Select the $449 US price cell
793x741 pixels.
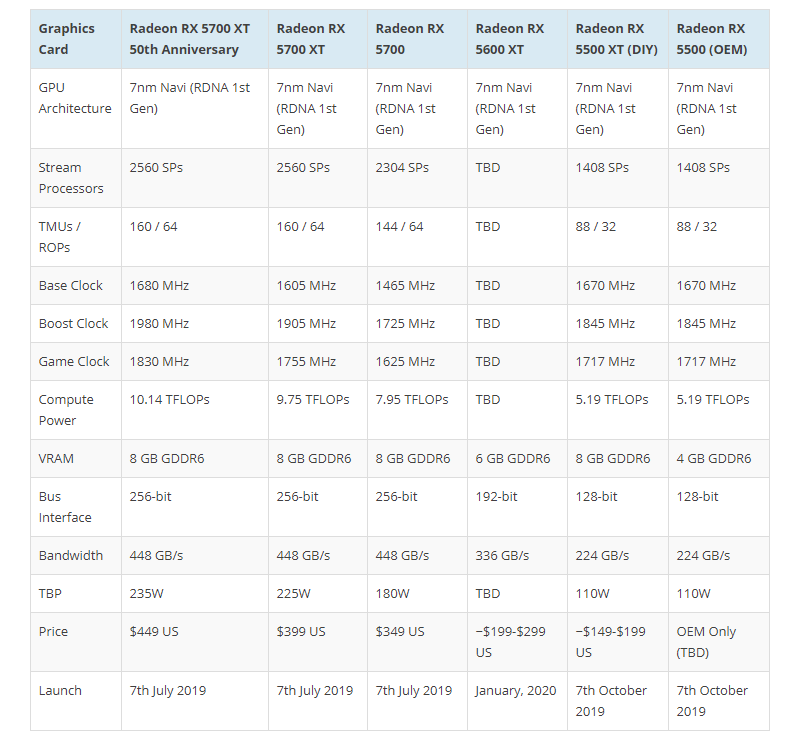pyautogui.click(x=195, y=642)
